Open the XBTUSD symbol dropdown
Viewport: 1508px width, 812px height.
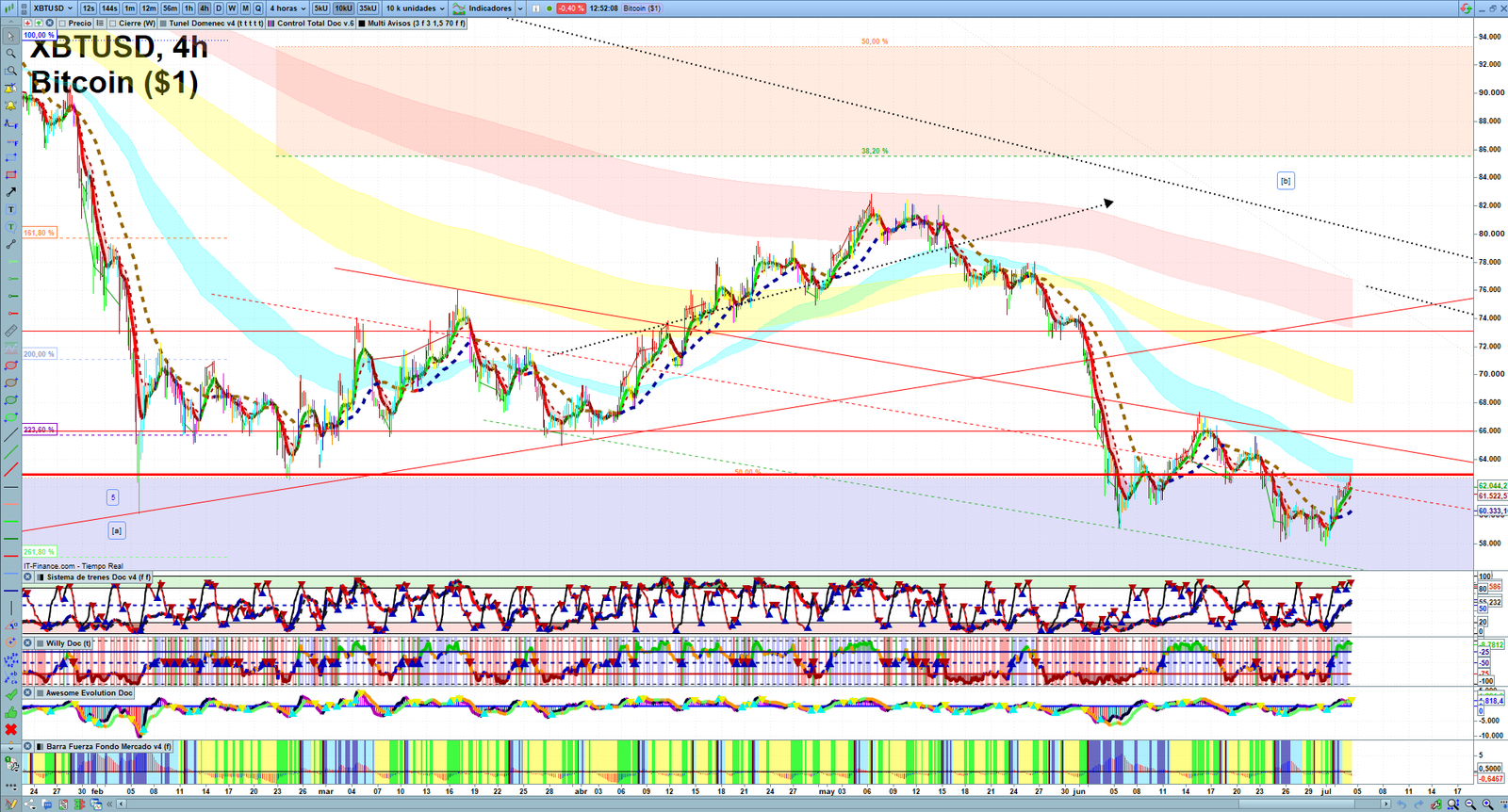[x=53, y=8]
